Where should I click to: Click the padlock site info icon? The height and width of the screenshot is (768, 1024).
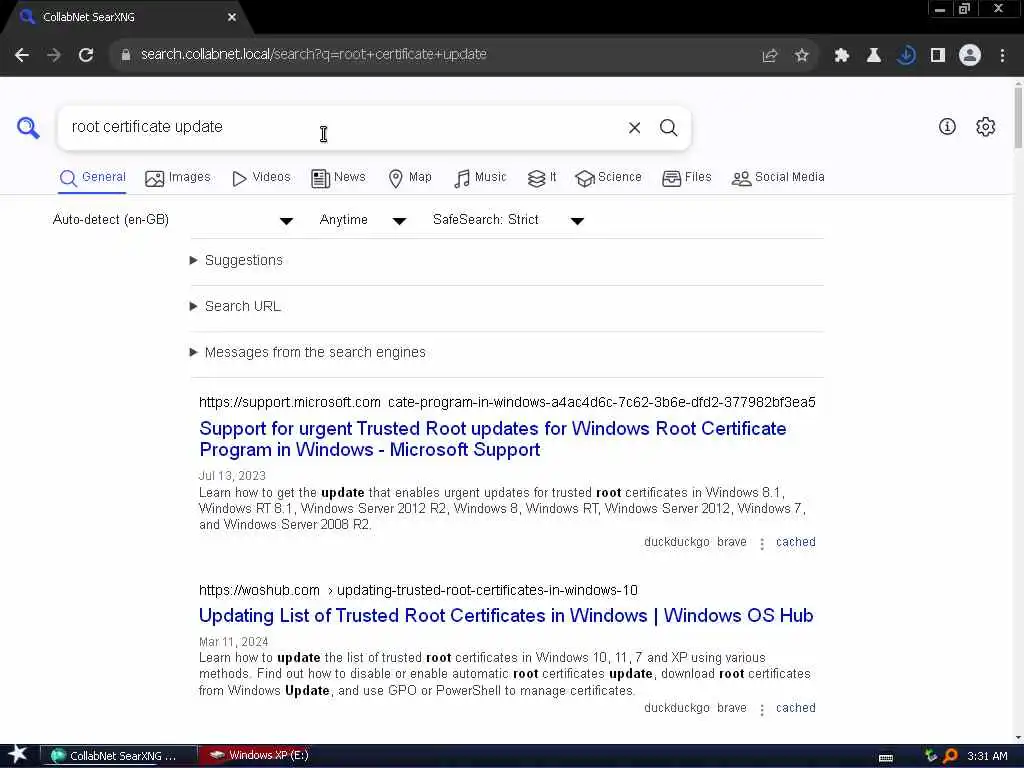[126, 55]
